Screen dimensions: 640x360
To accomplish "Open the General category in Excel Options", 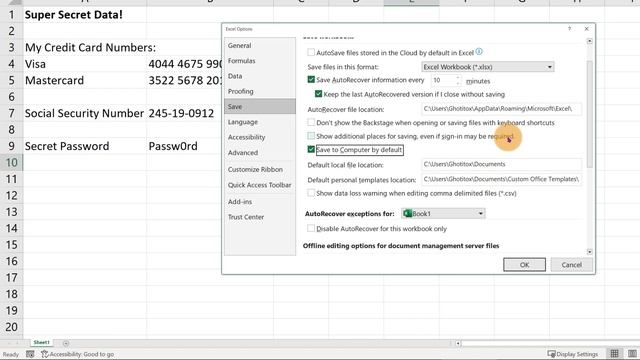I will point(240,45).
